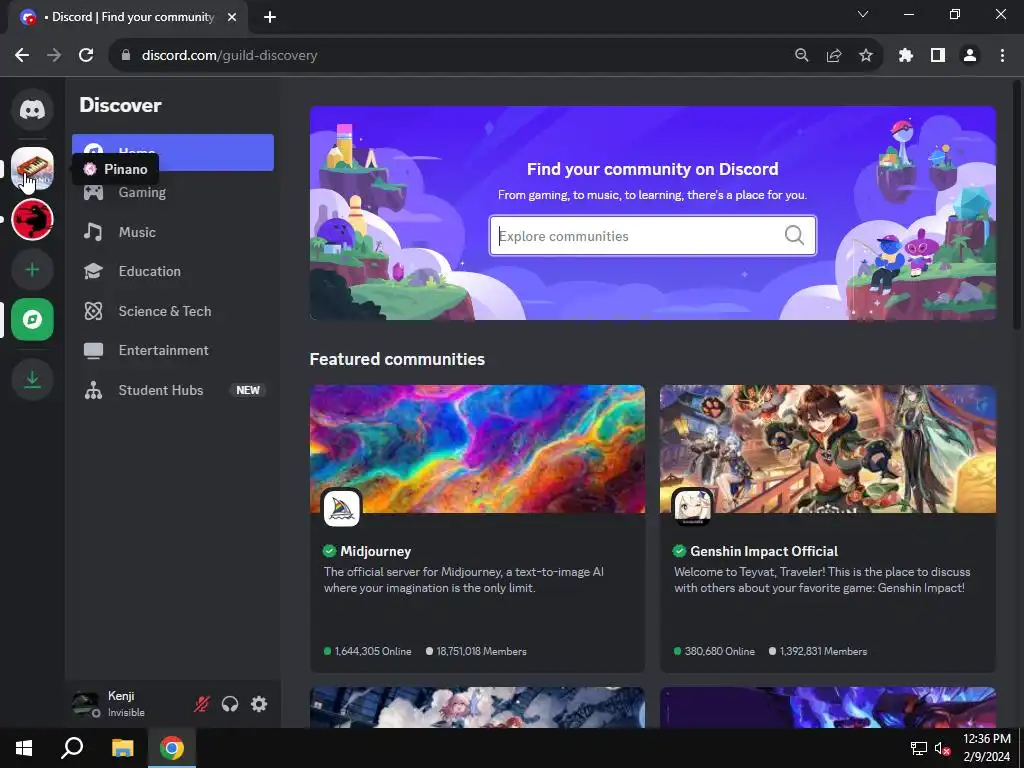This screenshot has height=768, width=1024.
Task: Click the Midjourney server title
Action: (376, 551)
